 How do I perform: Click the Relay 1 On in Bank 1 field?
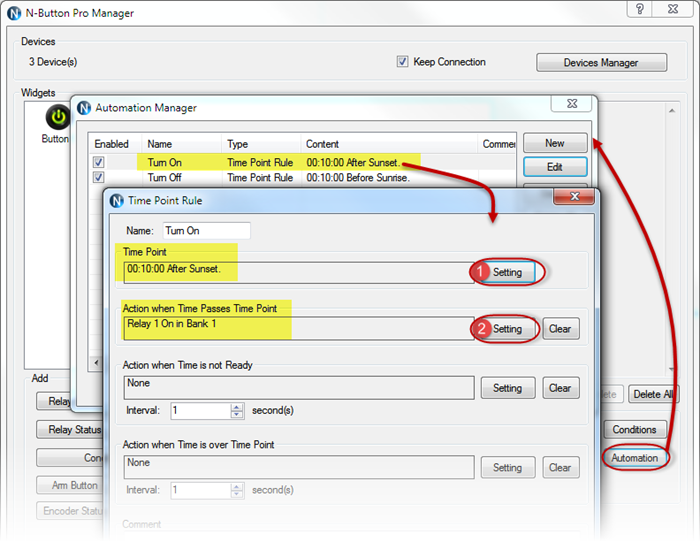click(299, 329)
